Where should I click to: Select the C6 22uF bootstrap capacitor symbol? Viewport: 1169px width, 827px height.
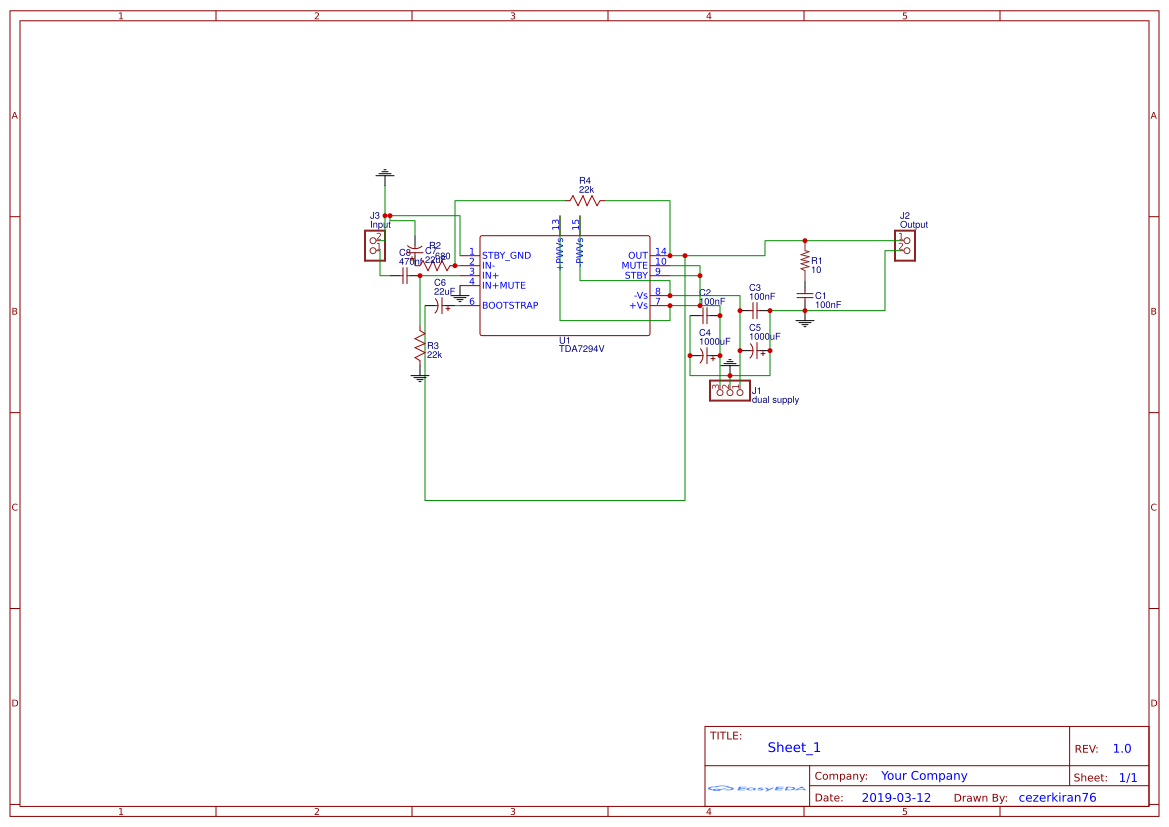(440, 306)
